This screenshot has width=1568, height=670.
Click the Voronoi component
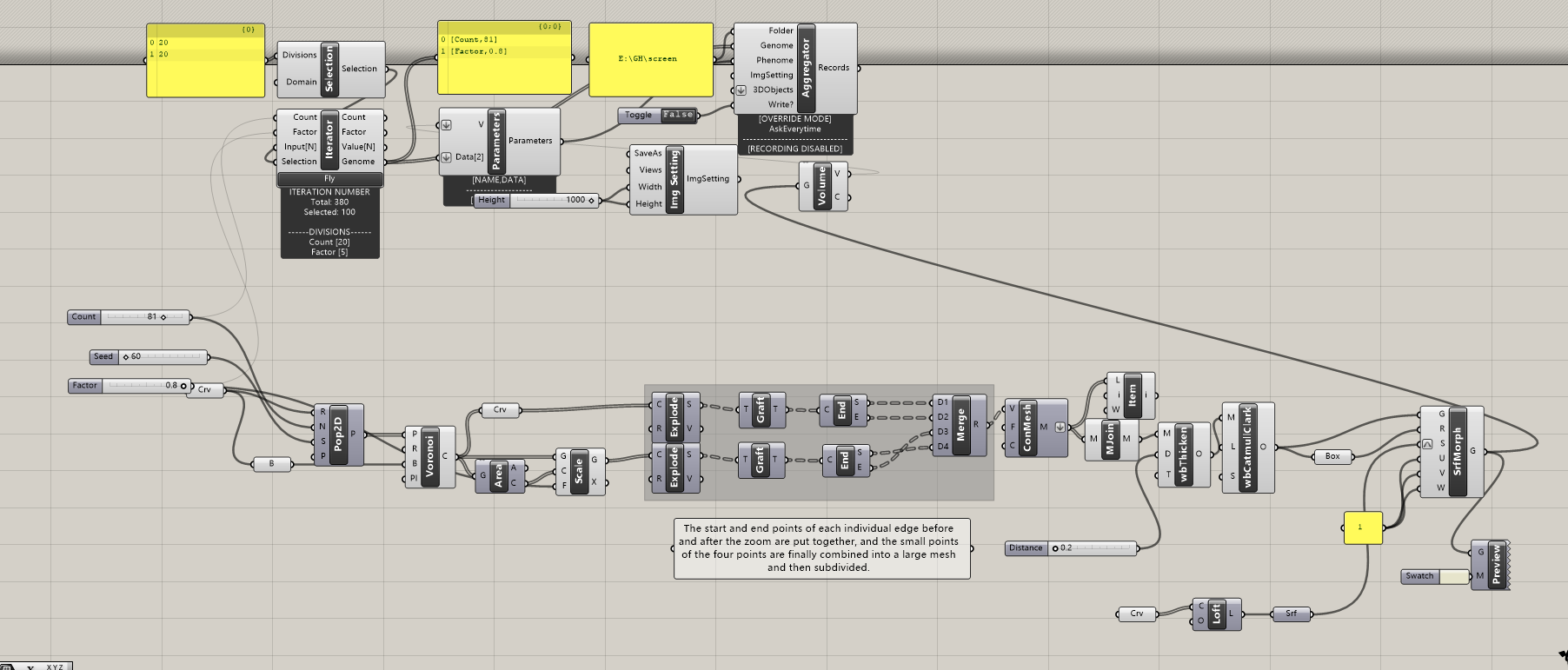tap(429, 456)
